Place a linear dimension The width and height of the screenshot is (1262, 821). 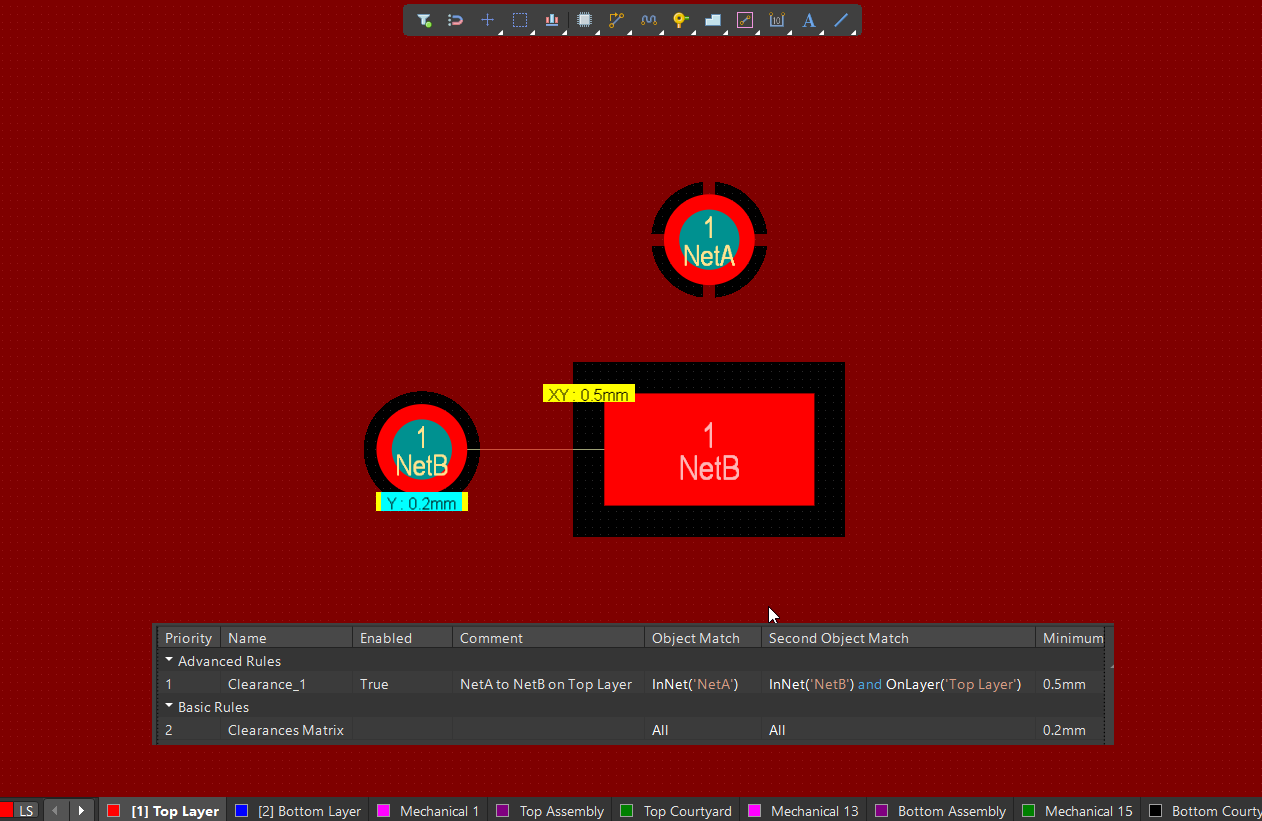[x=777, y=20]
